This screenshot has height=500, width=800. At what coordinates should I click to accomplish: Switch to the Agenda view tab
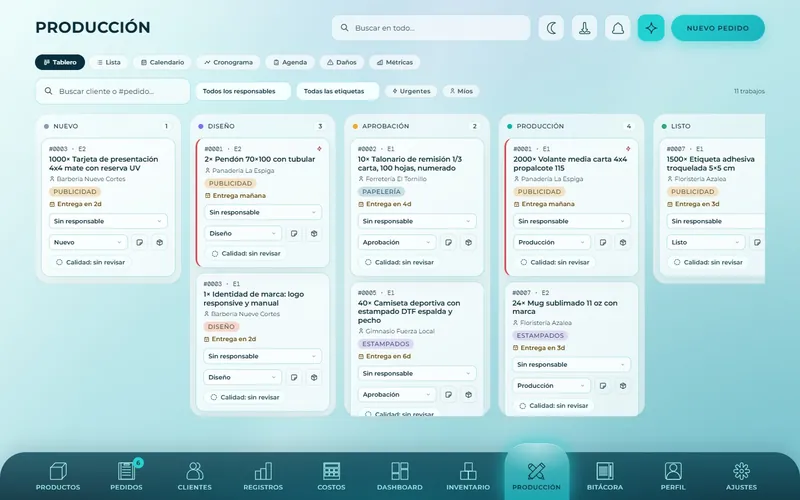[290, 62]
